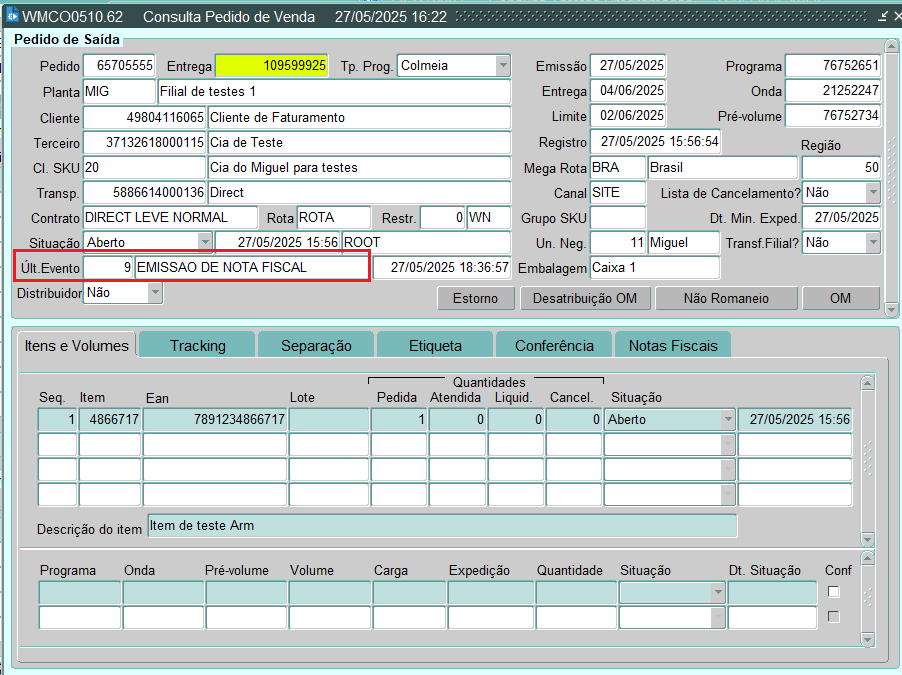The height and width of the screenshot is (675, 902).
Task: Click the Canal field SITE
Action: coord(618,192)
